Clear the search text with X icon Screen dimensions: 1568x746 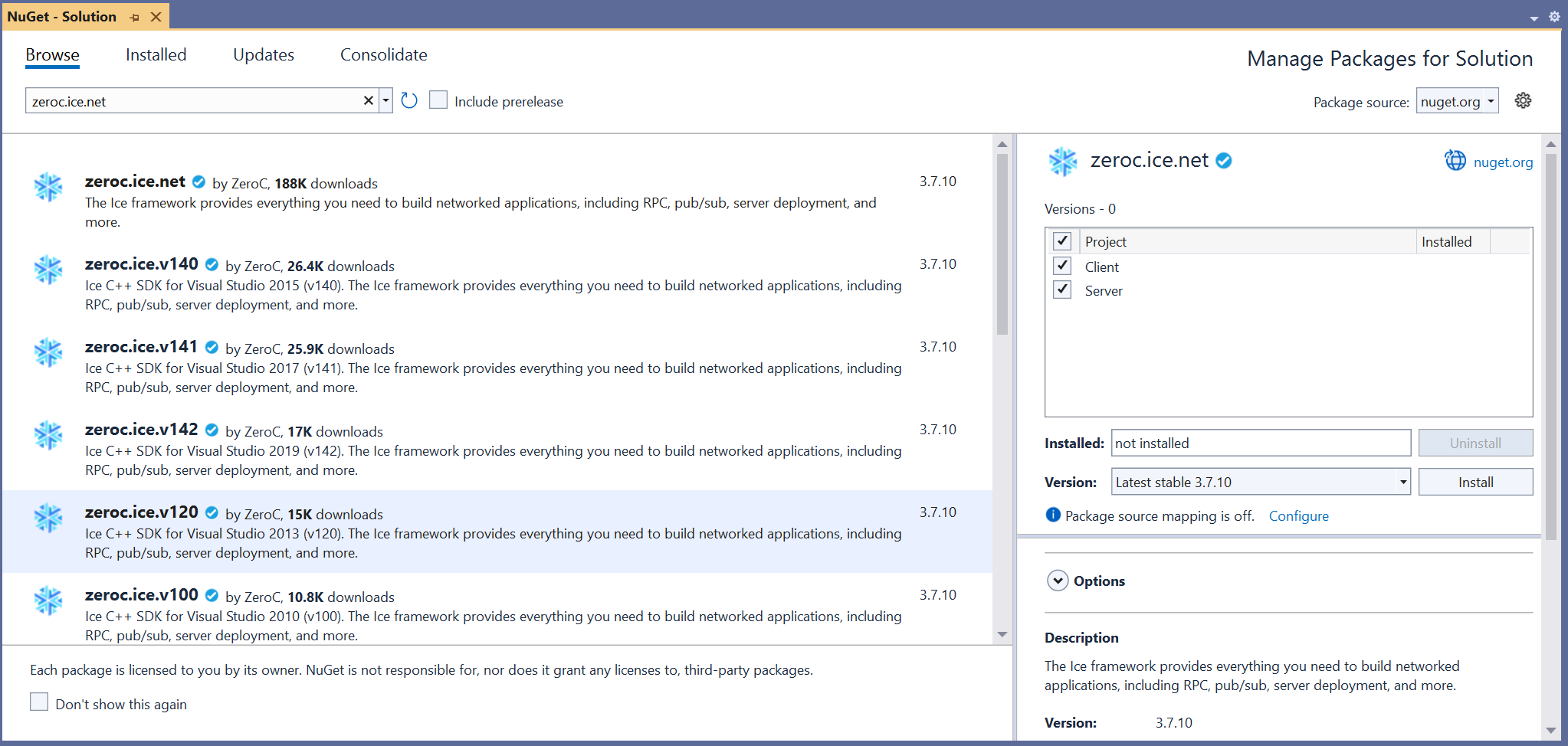(368, 101)
